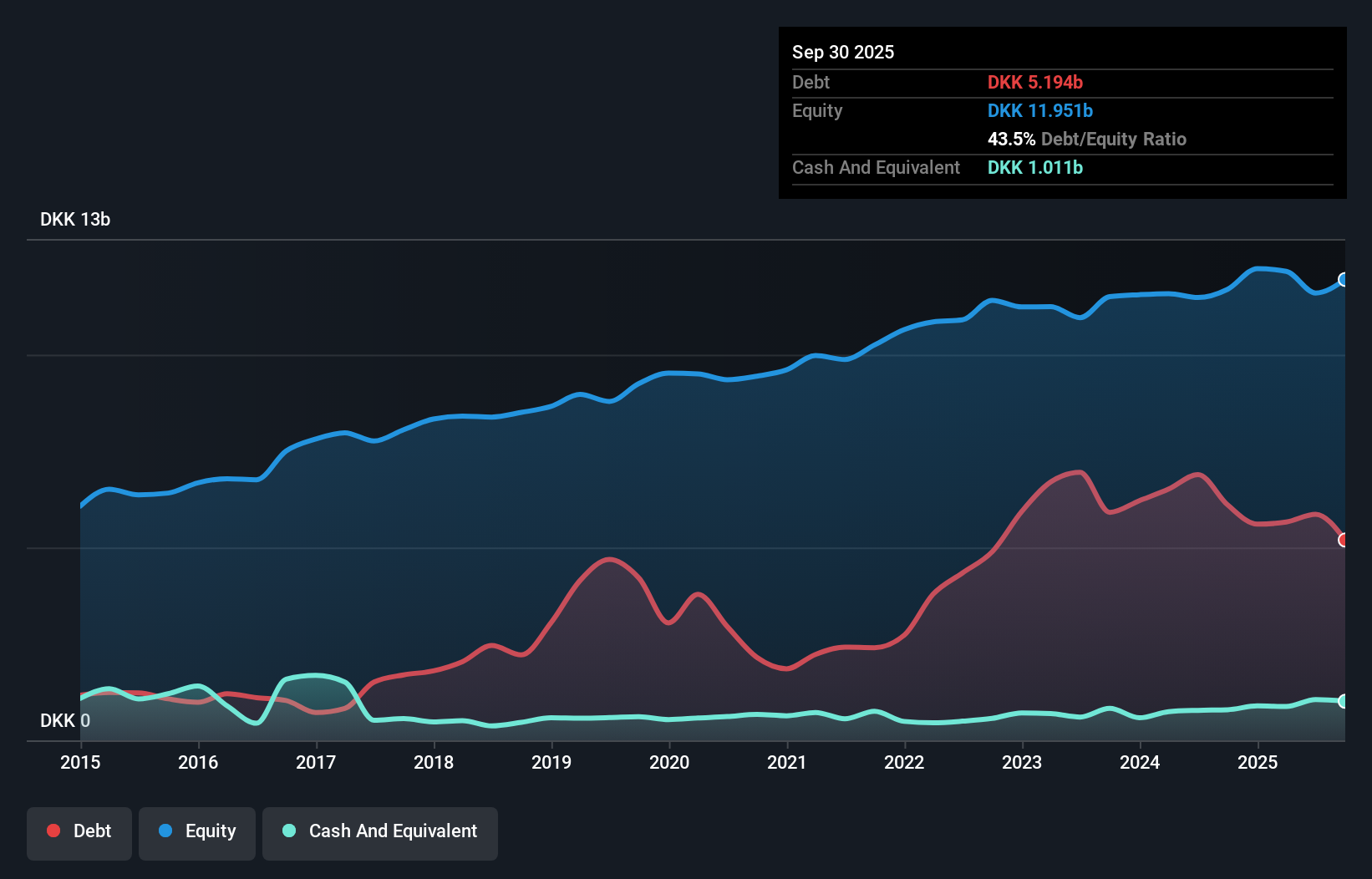Select the Equity endpoint marker on the chart
The image size is (1372, 879).
(1343, 280)
